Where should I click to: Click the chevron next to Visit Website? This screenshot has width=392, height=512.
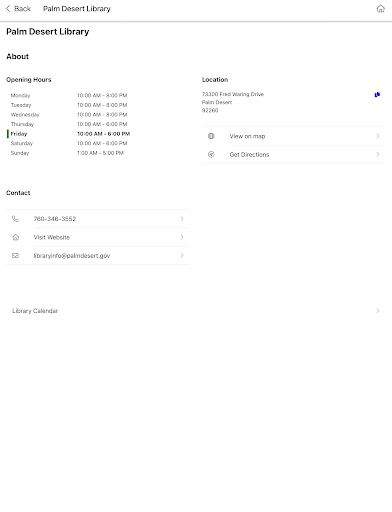coord(182,237)
